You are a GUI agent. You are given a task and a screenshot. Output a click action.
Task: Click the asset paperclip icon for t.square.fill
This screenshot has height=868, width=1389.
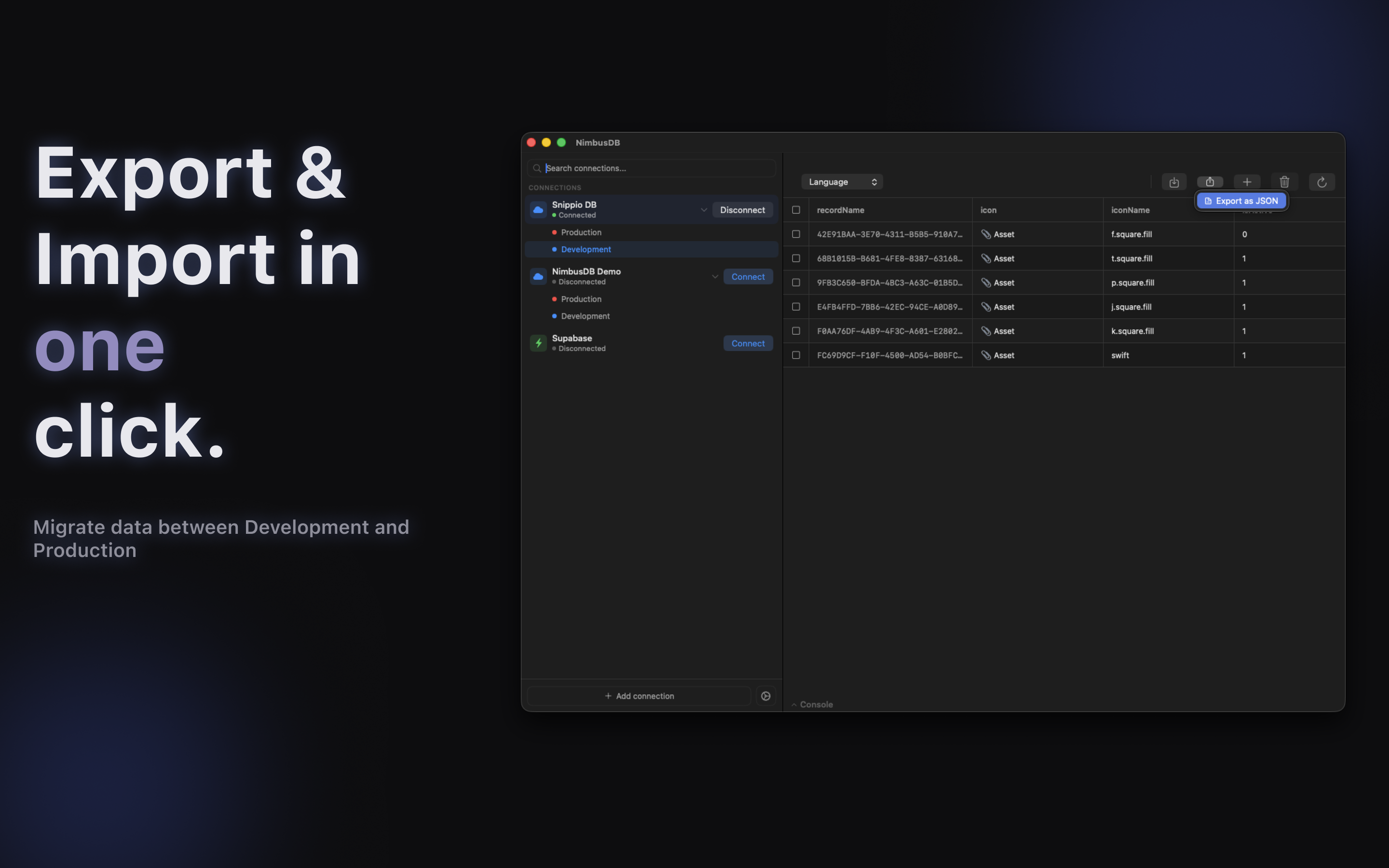[x=986, y=258]
